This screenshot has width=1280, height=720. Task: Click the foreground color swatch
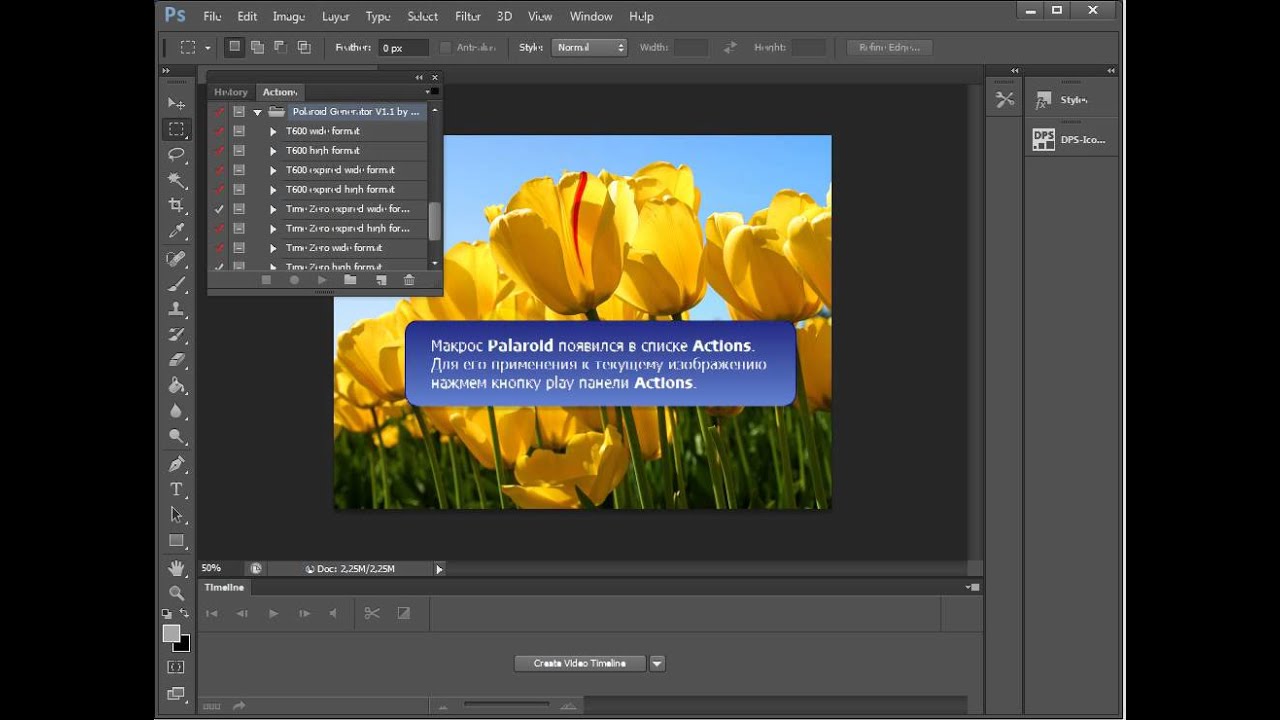(171, 634)
